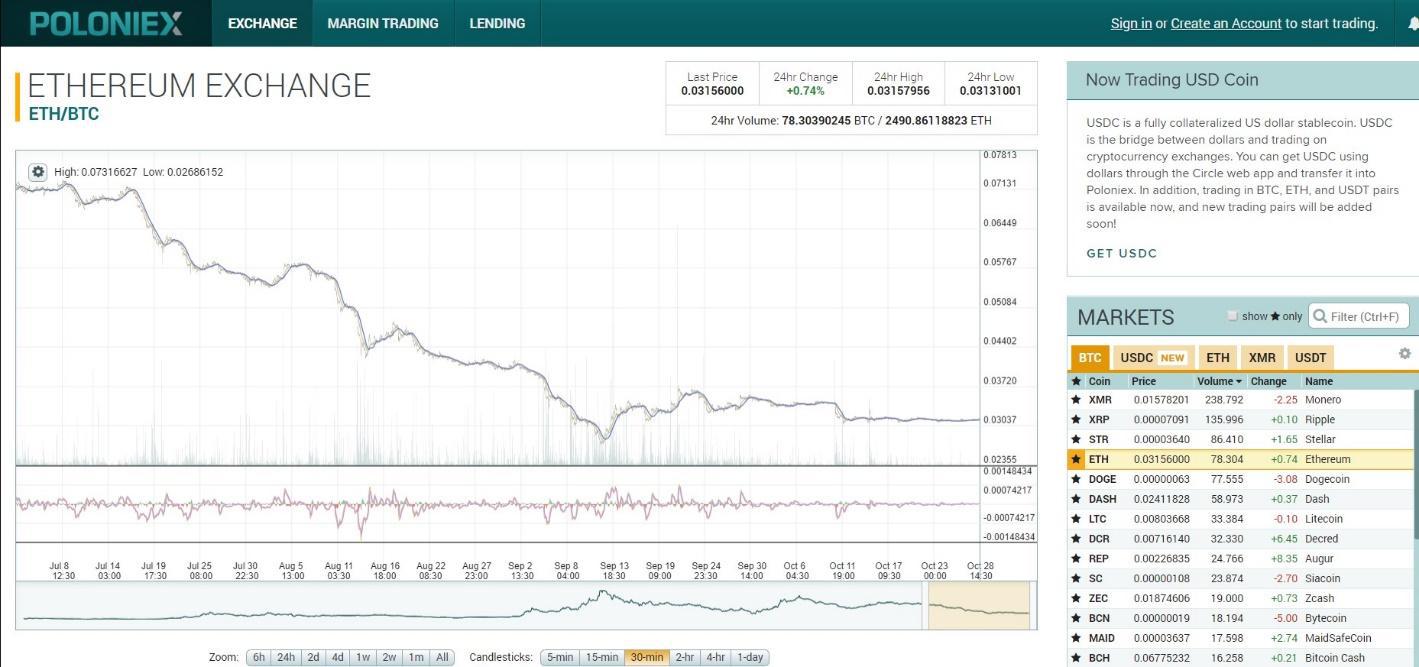Click the highlighted range selector in the overview chart
Viewport: 1419px width, 667px height.
pyautogui.click(x=979, y=605)
